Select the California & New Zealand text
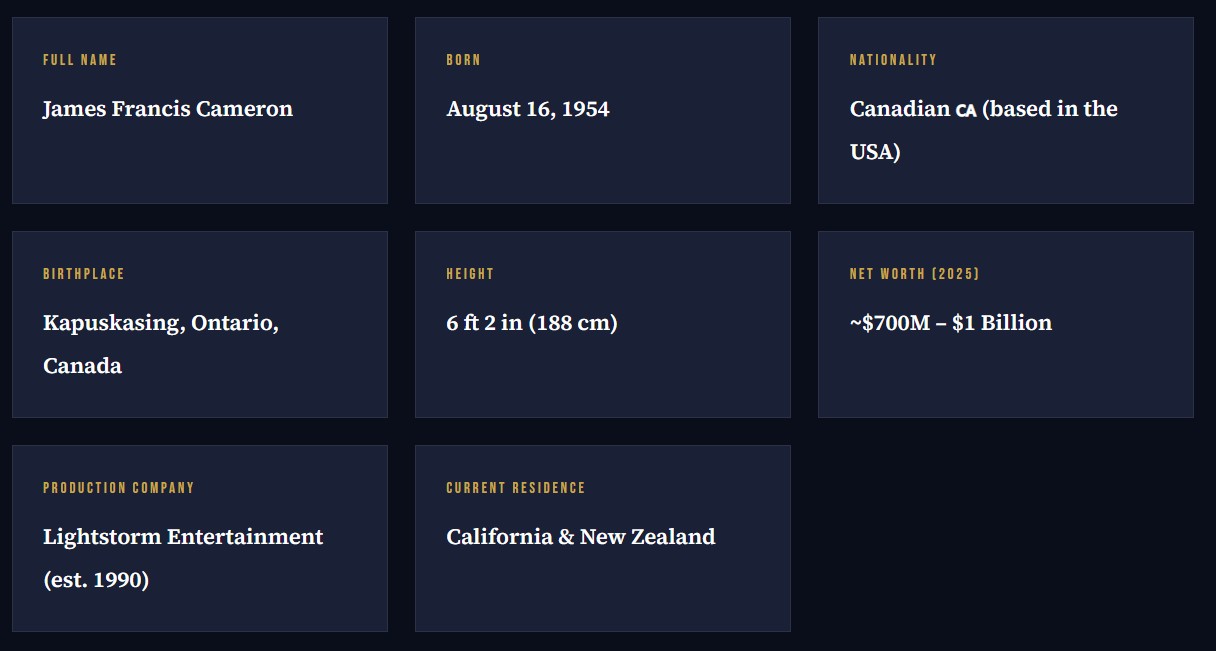This screenshot has width=1216, height=651. point(581,537)
